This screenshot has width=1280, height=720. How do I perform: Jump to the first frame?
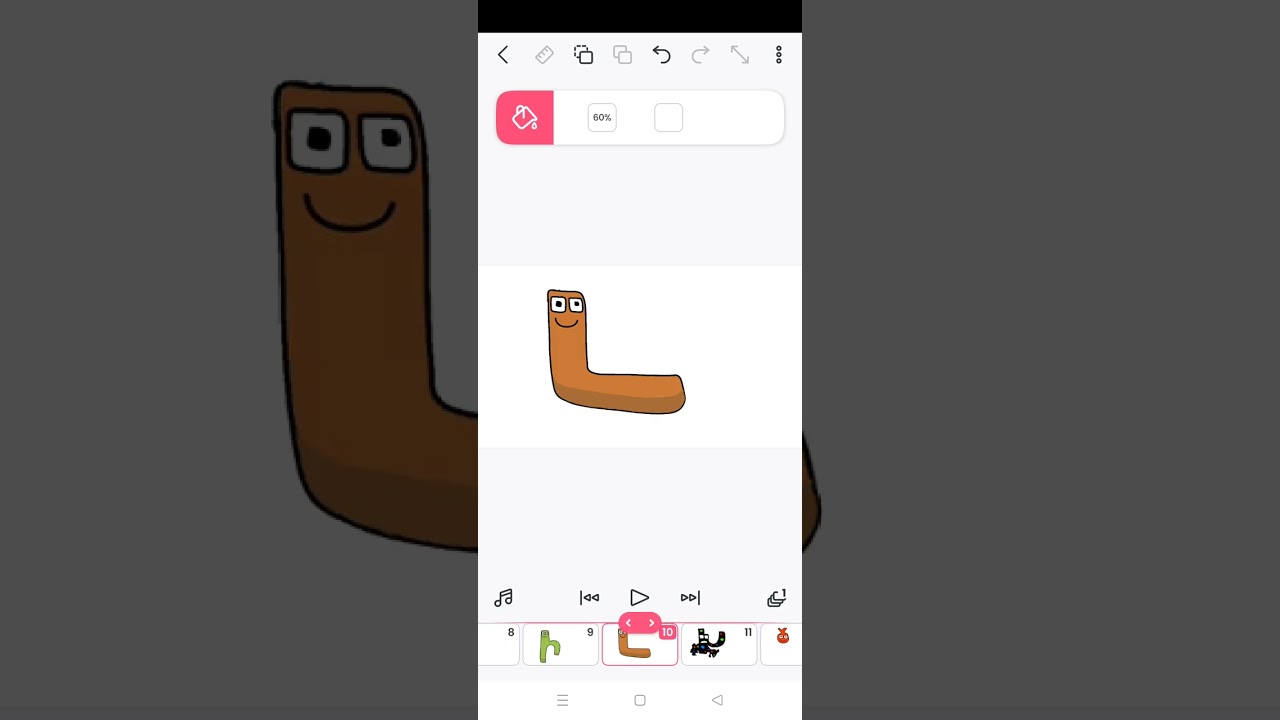pos(589,598)
